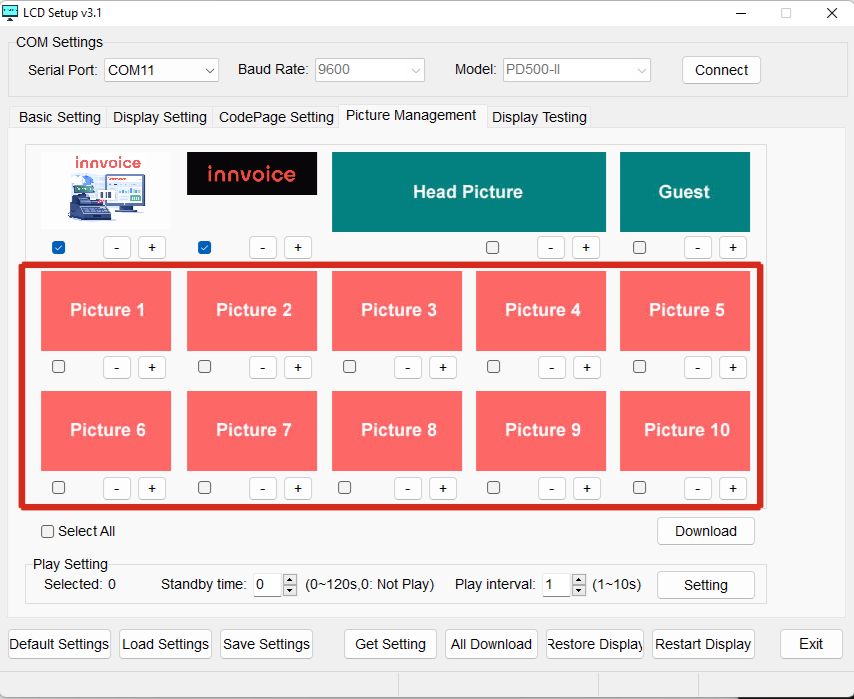Enable the Select All checkbox
The height and width of the screenshot is (699, 854).
point(48,531)
